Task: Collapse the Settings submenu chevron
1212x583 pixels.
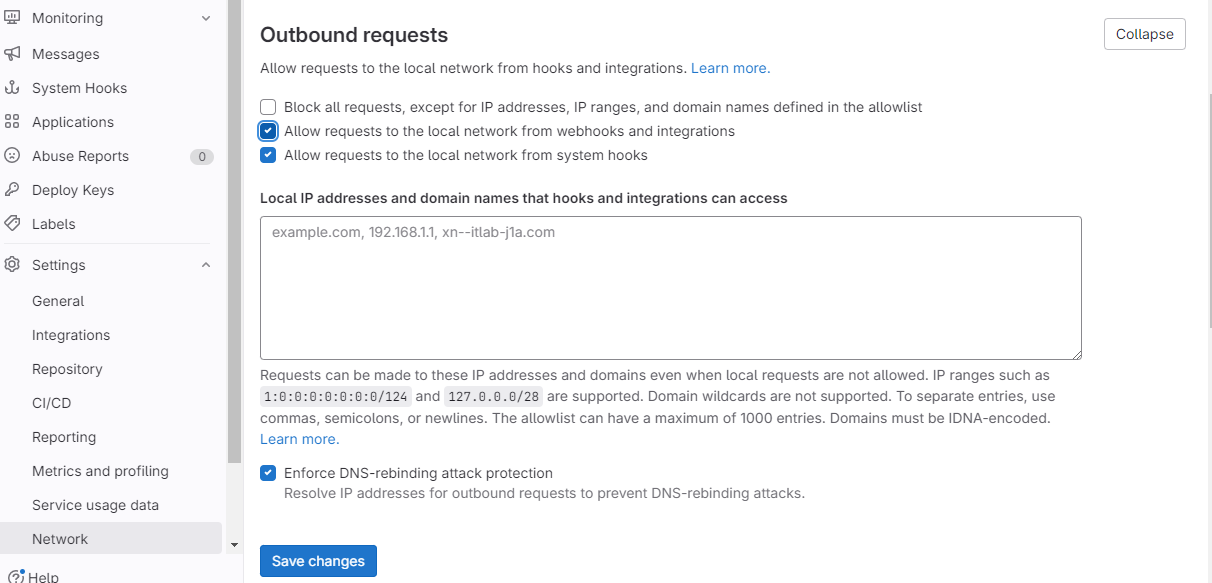Action: (x=206, y=265)
